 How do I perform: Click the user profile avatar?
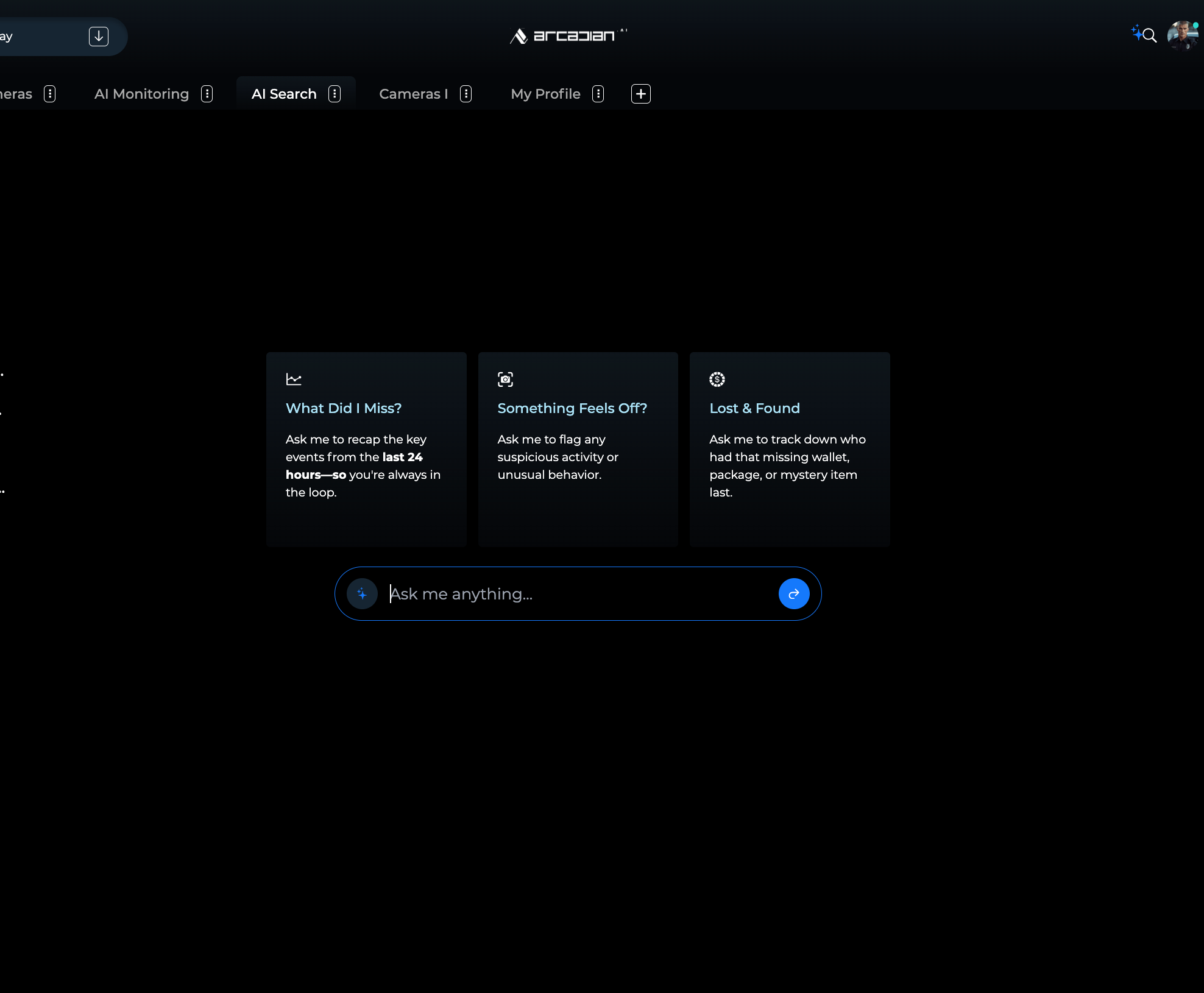(1182, 35)
